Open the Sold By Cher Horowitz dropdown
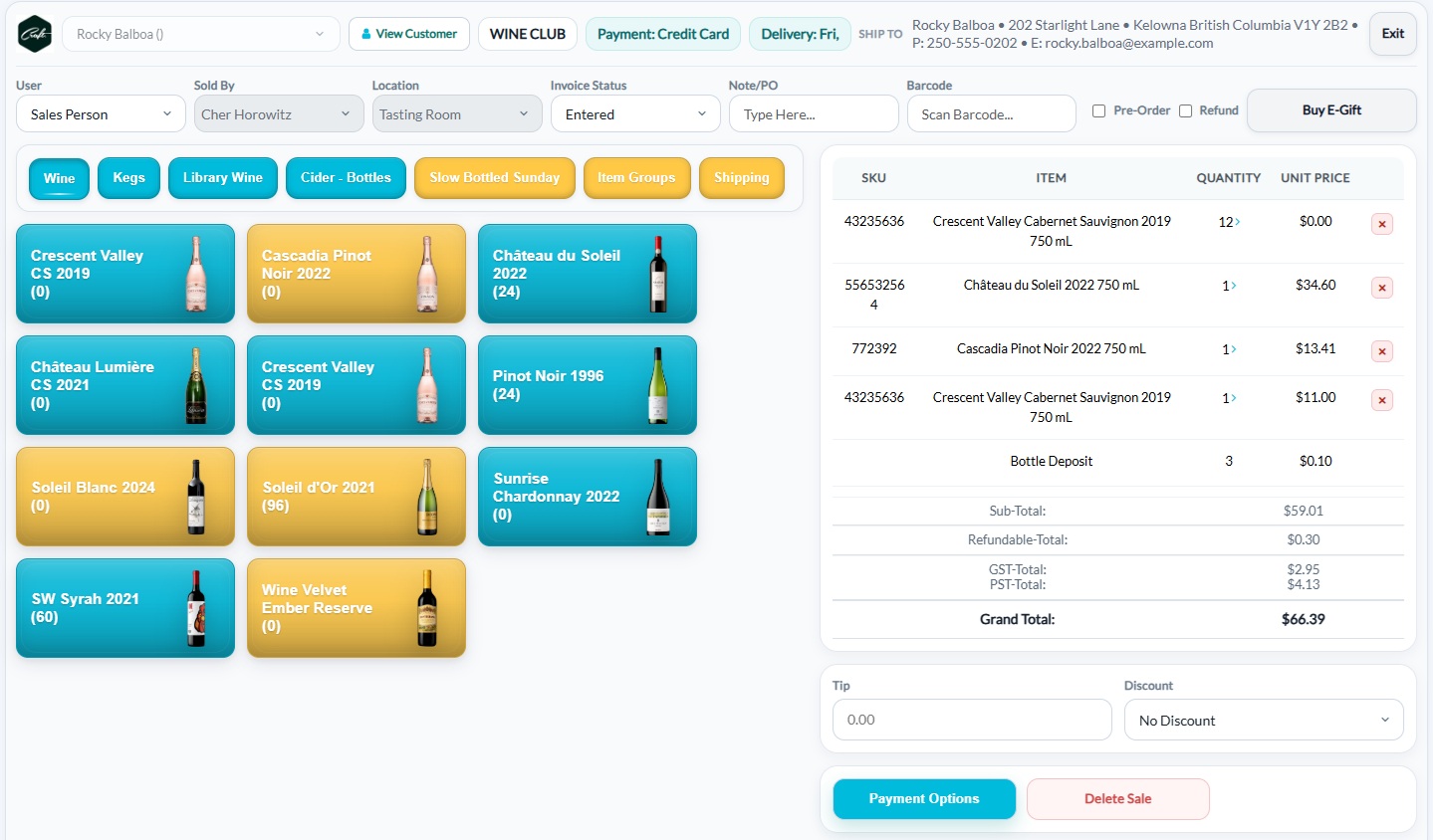 [279, 113]
